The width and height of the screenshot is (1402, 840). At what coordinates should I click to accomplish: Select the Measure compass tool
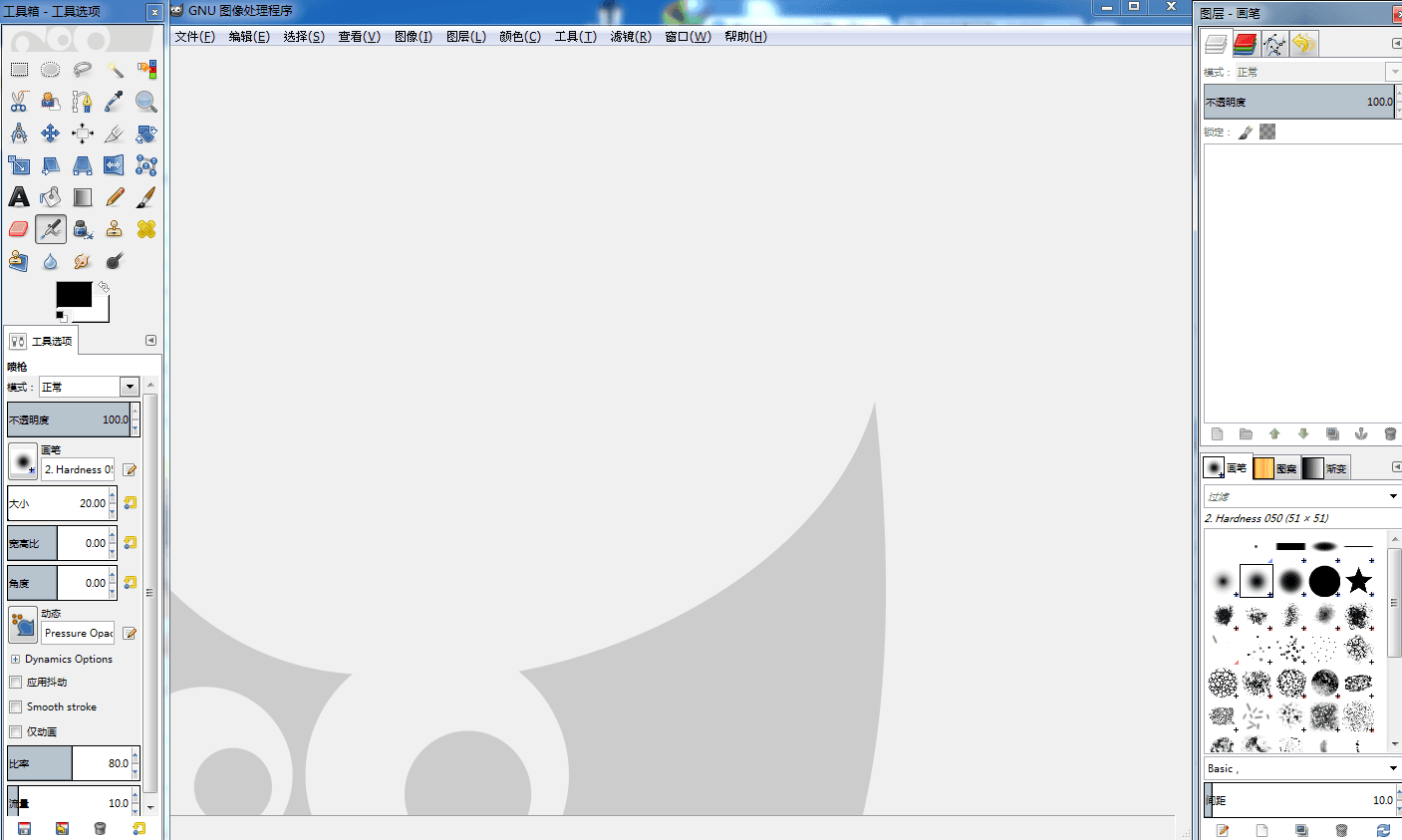pyautogui.click(x=19, y=134)
